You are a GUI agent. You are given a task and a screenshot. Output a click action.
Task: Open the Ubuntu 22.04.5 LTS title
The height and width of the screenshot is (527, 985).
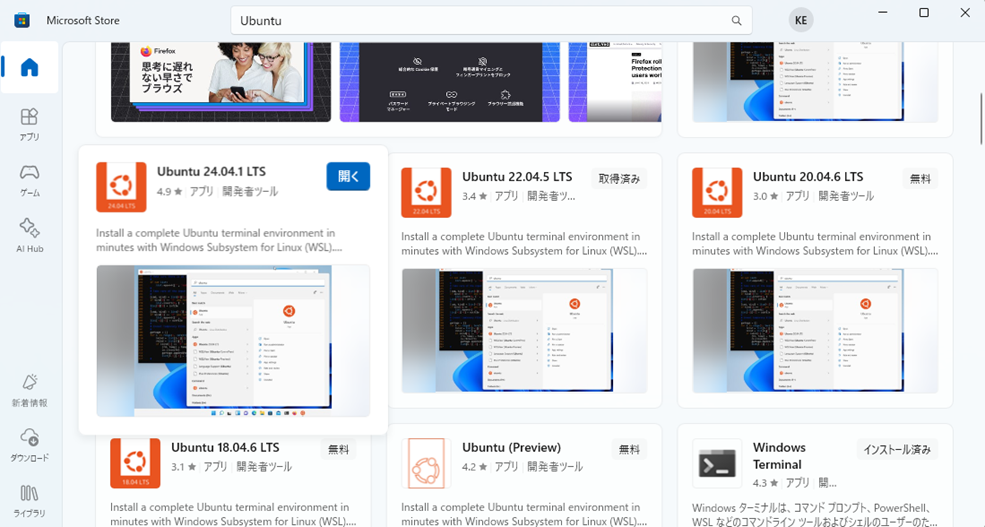tap(517, 177)
